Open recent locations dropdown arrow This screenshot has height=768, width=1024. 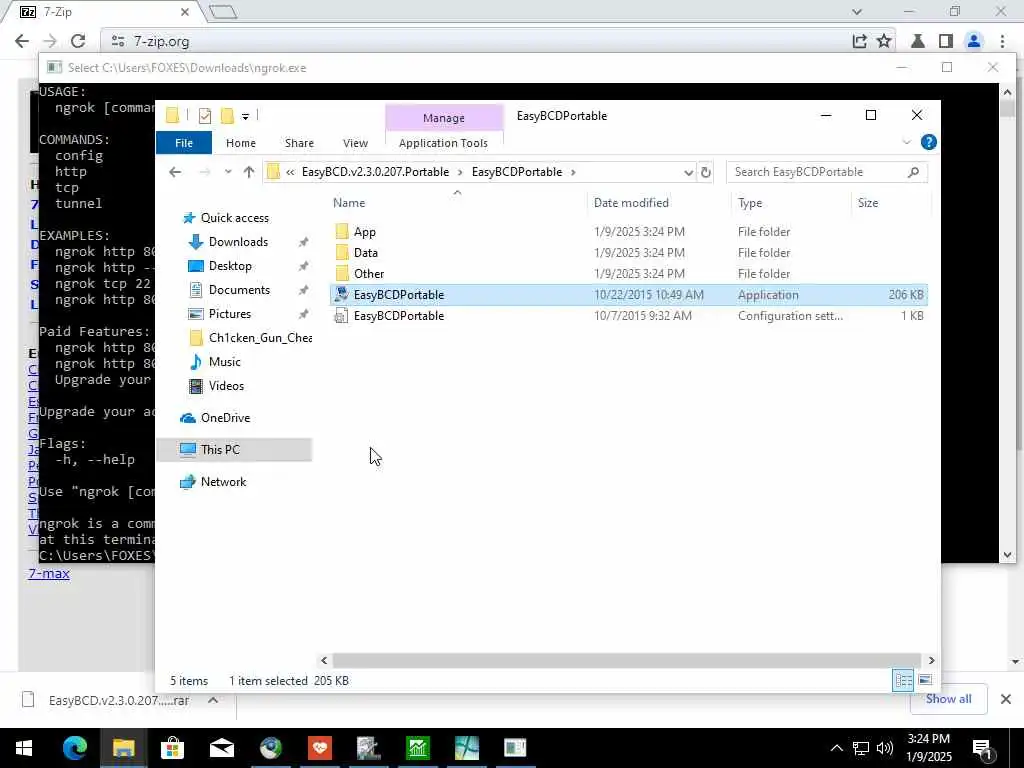point(228,172)
